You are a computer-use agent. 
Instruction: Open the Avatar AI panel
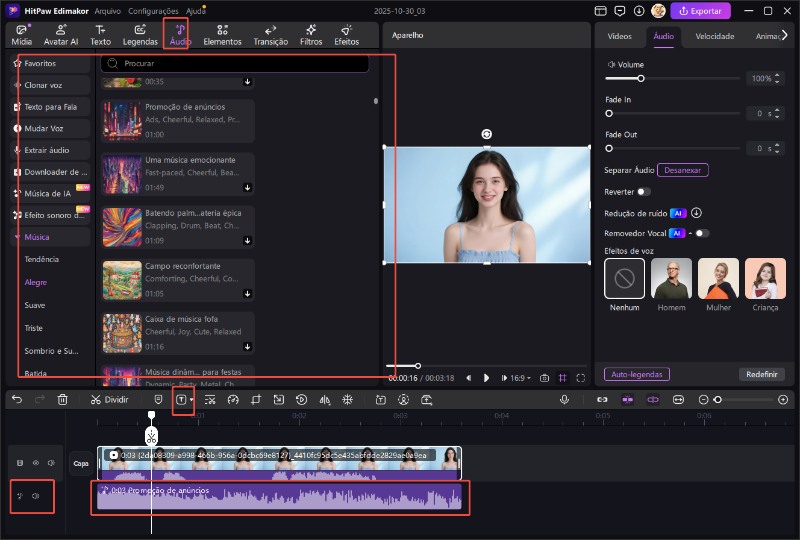[x=61, y=35]
